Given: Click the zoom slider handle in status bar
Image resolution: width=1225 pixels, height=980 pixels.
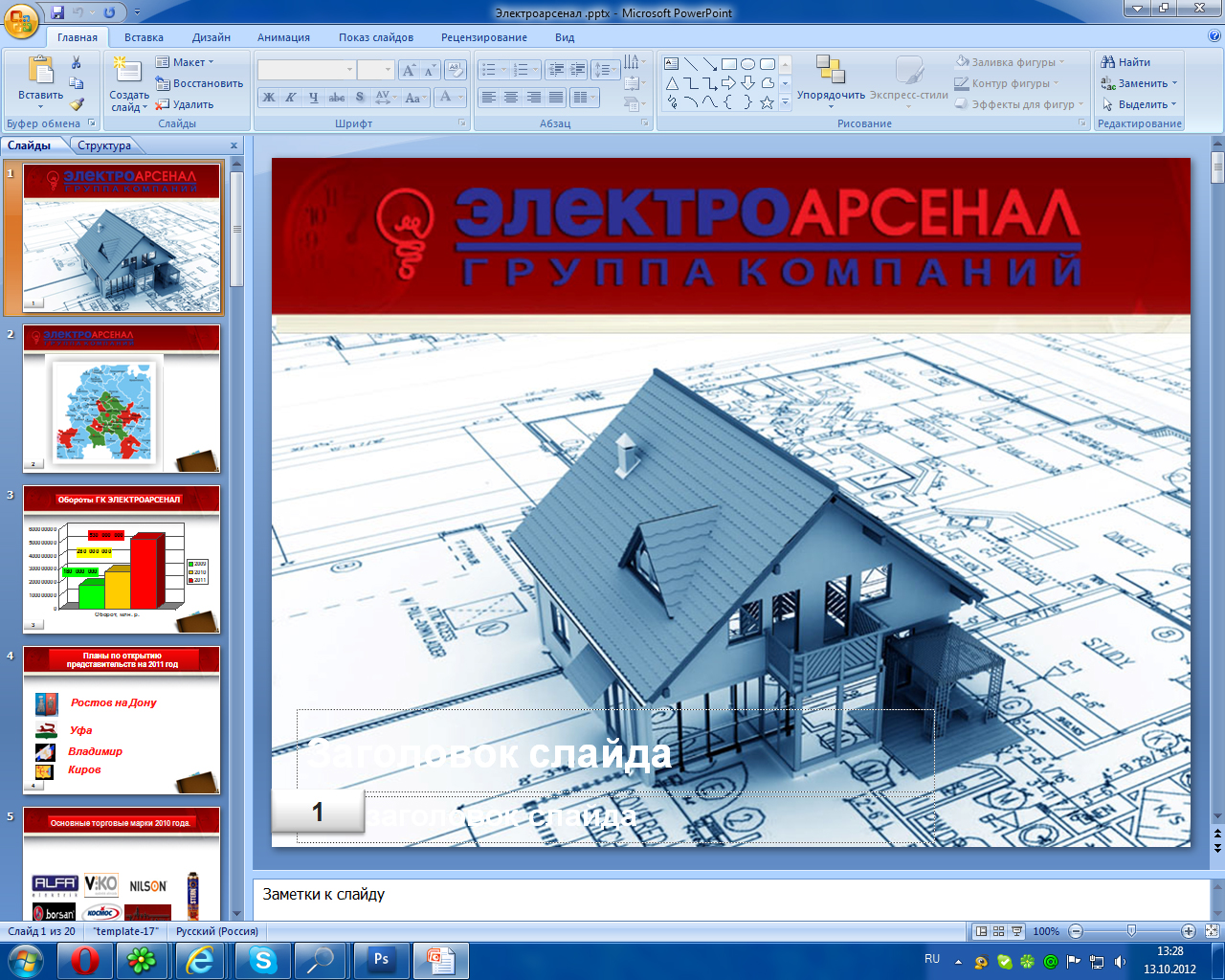Looking at the screenshot, I should (x=1131, y=931).
